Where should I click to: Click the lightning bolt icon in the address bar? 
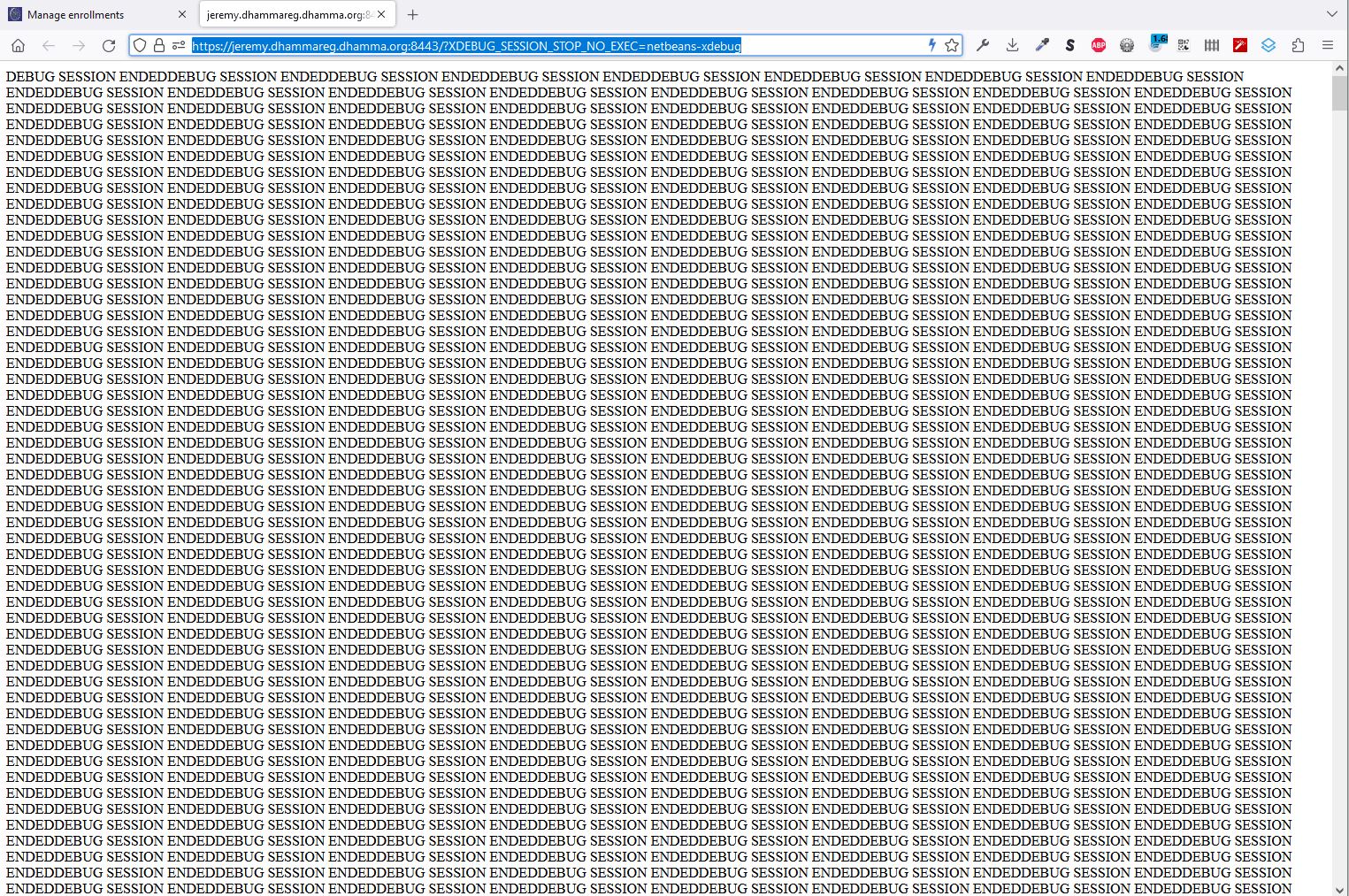tap(931, 45)
